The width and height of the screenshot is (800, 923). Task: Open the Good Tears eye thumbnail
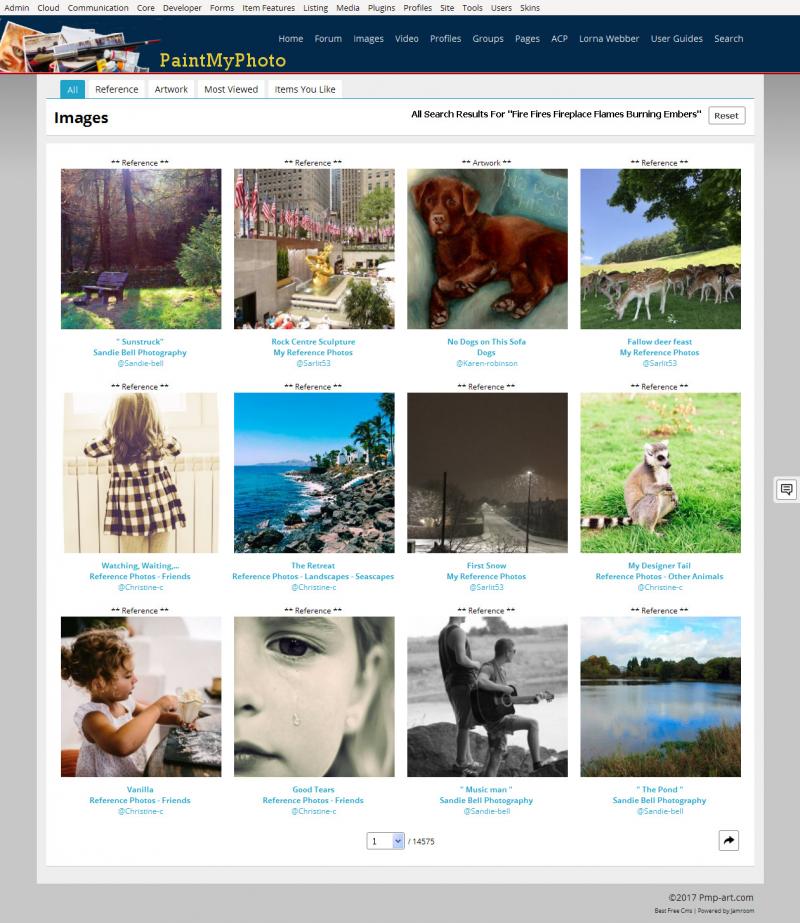click(x=314, y=696)
